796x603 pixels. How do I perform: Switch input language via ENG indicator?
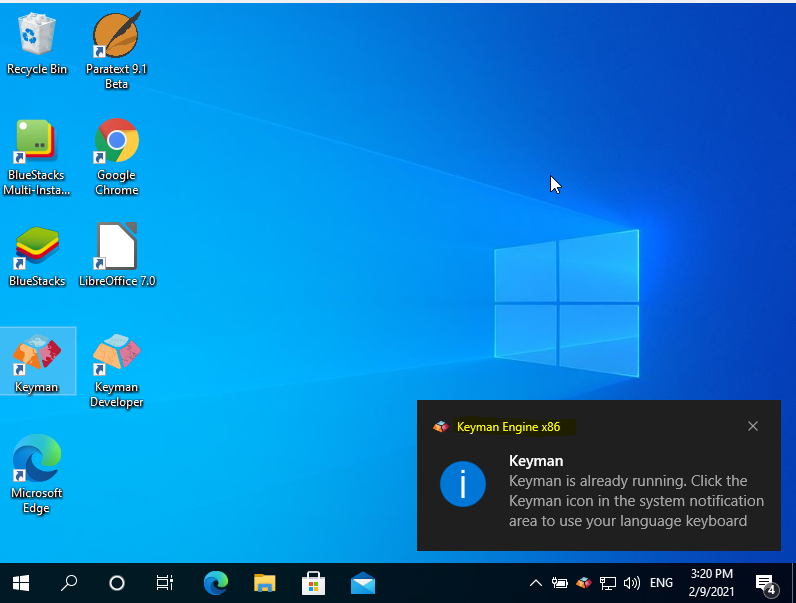(661, 583)
